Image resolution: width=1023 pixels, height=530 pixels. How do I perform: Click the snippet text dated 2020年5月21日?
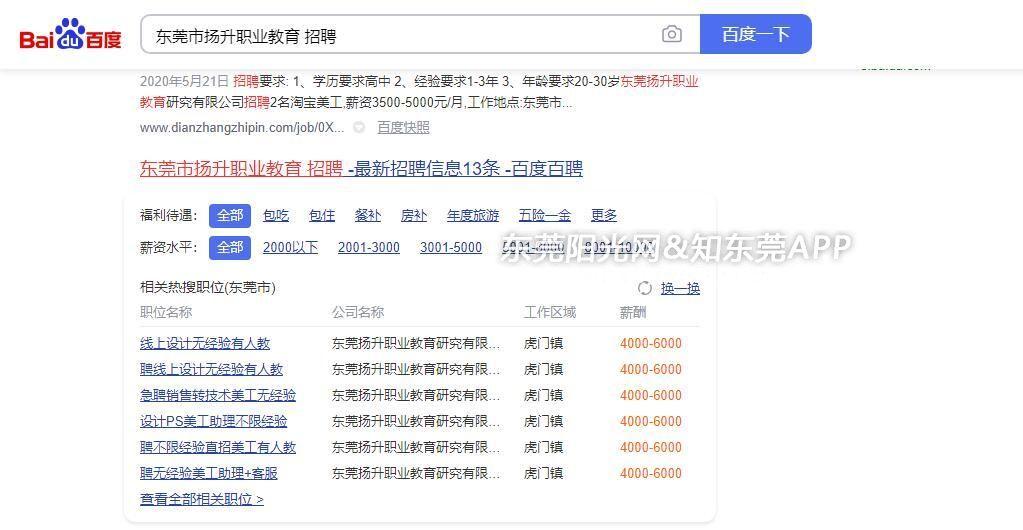(419, 92)
